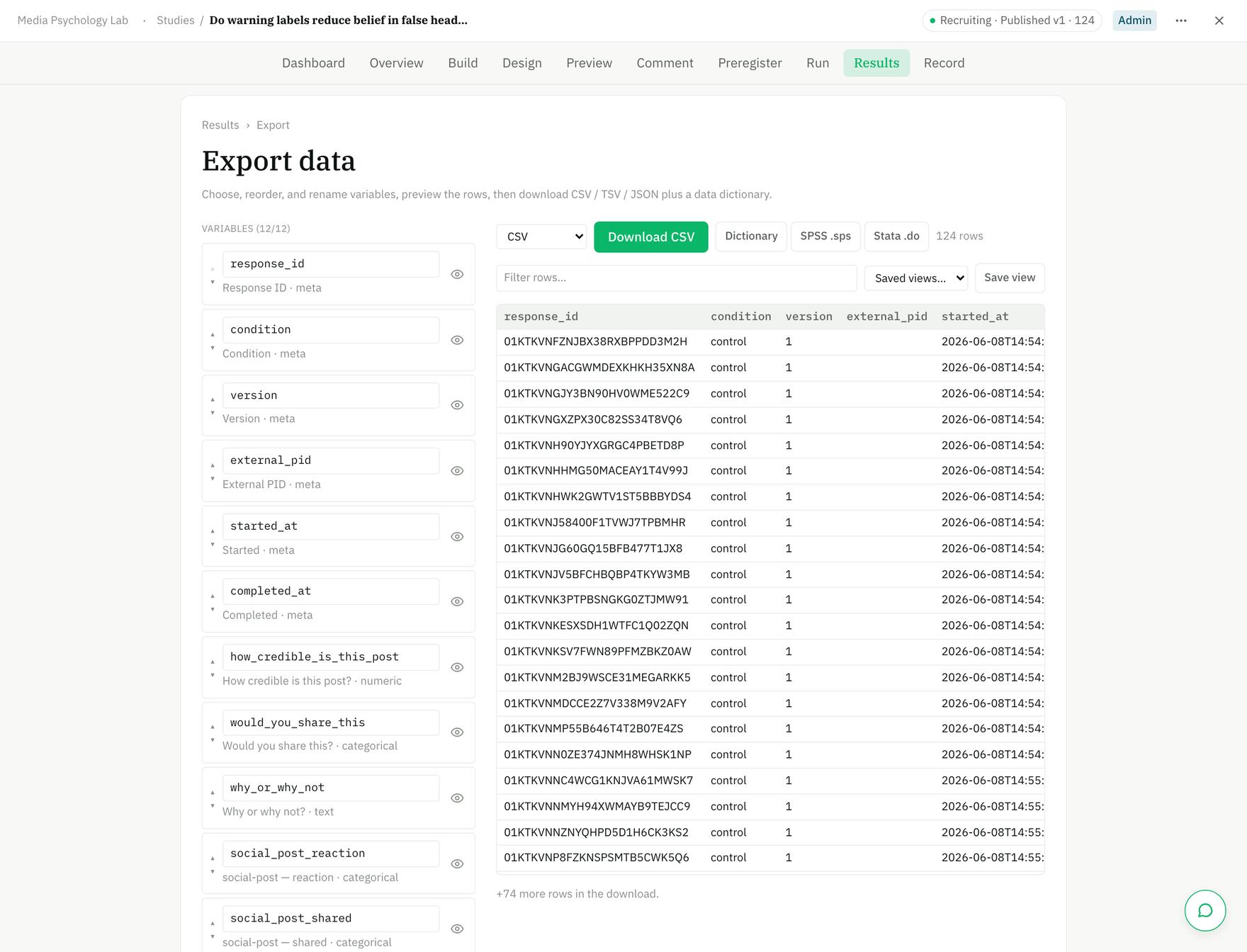
Task: Focus the Filter rows input field
Action: pos(677,278)
